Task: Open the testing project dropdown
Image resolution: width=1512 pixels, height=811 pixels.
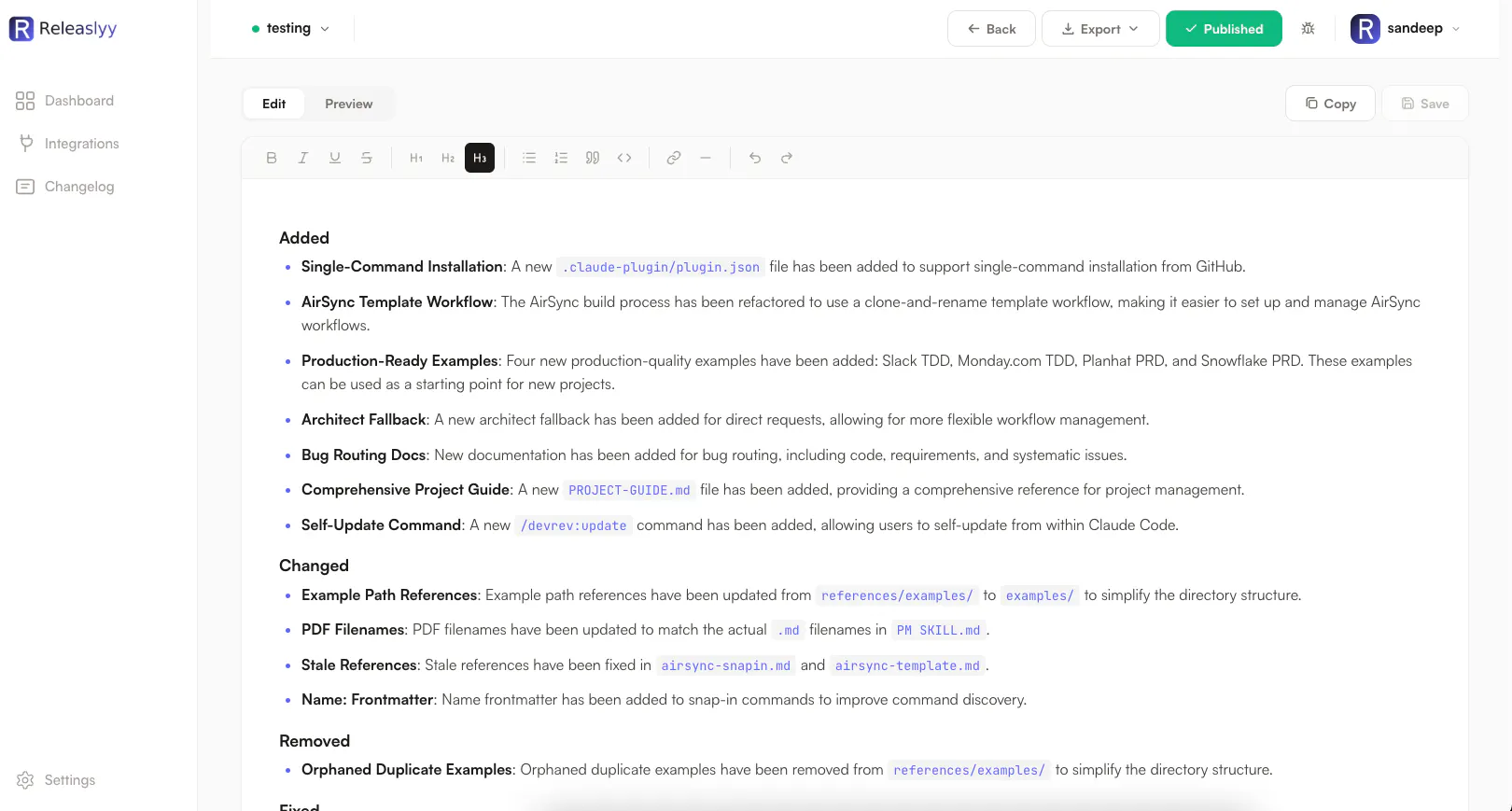Action: pyautogui.click(x=290, y=28)
